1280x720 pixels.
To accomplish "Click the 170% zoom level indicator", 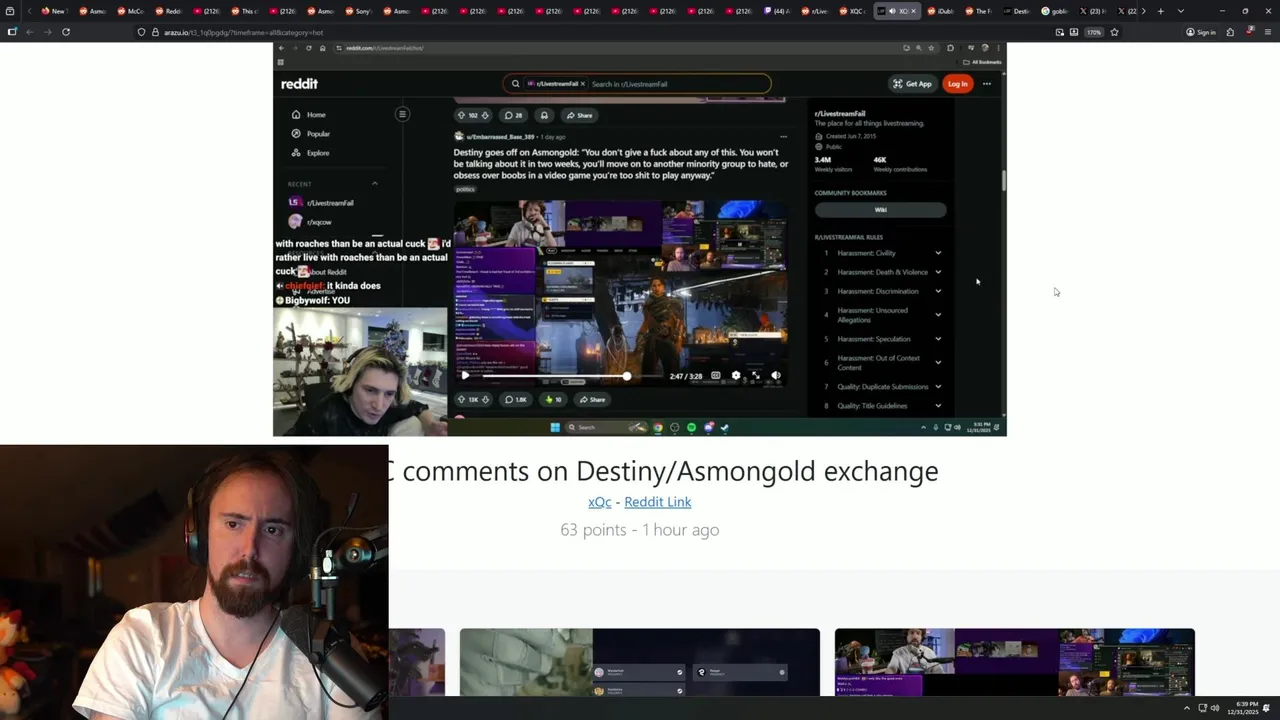I will pyautogui.click(x=1094, y=32).
